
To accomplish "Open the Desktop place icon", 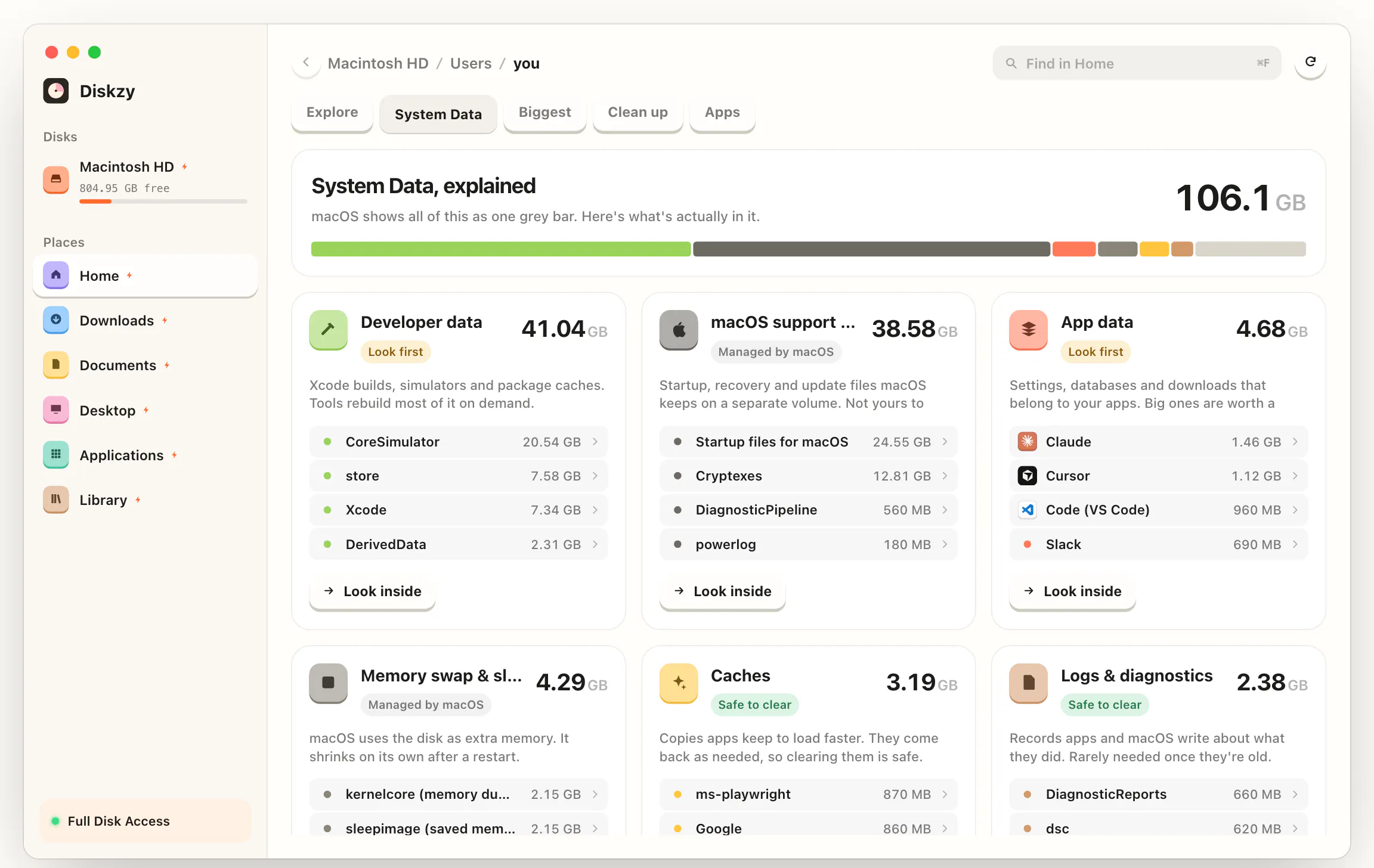I will [56, 410].
